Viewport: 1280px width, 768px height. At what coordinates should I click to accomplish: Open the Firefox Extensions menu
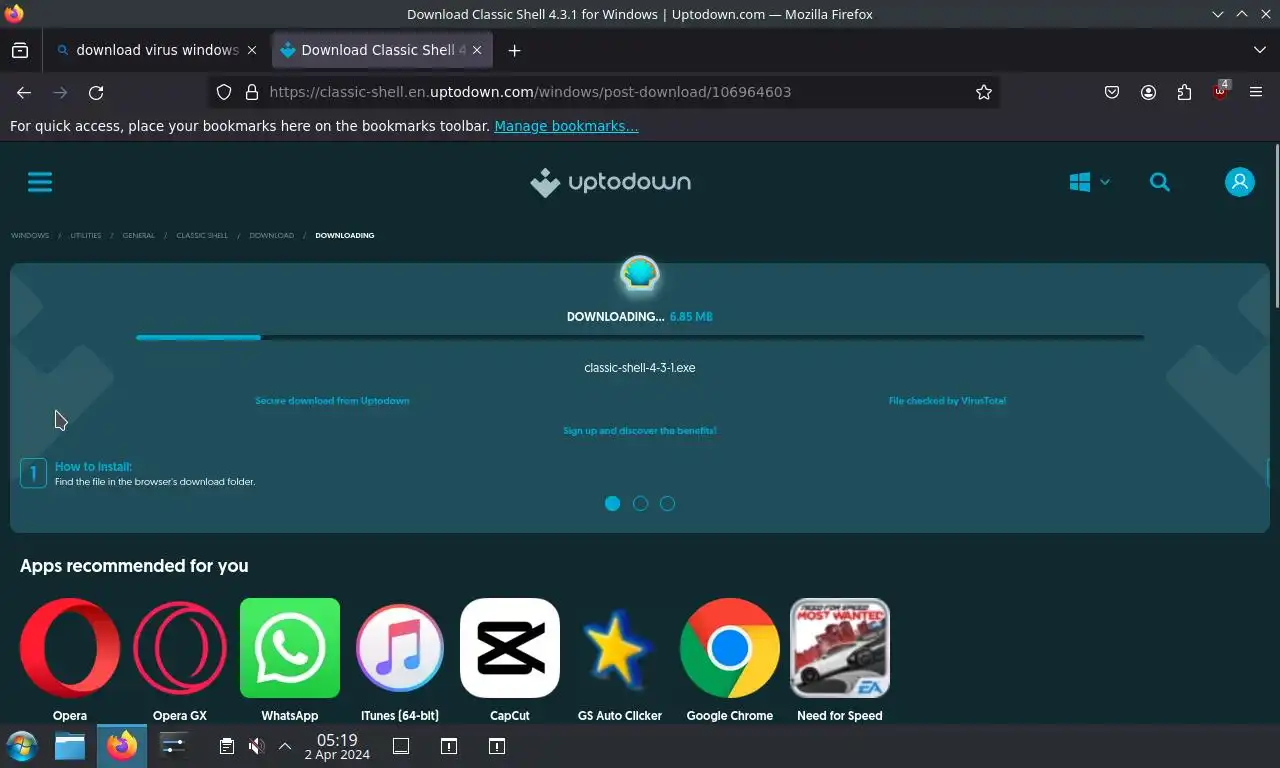1184,92
